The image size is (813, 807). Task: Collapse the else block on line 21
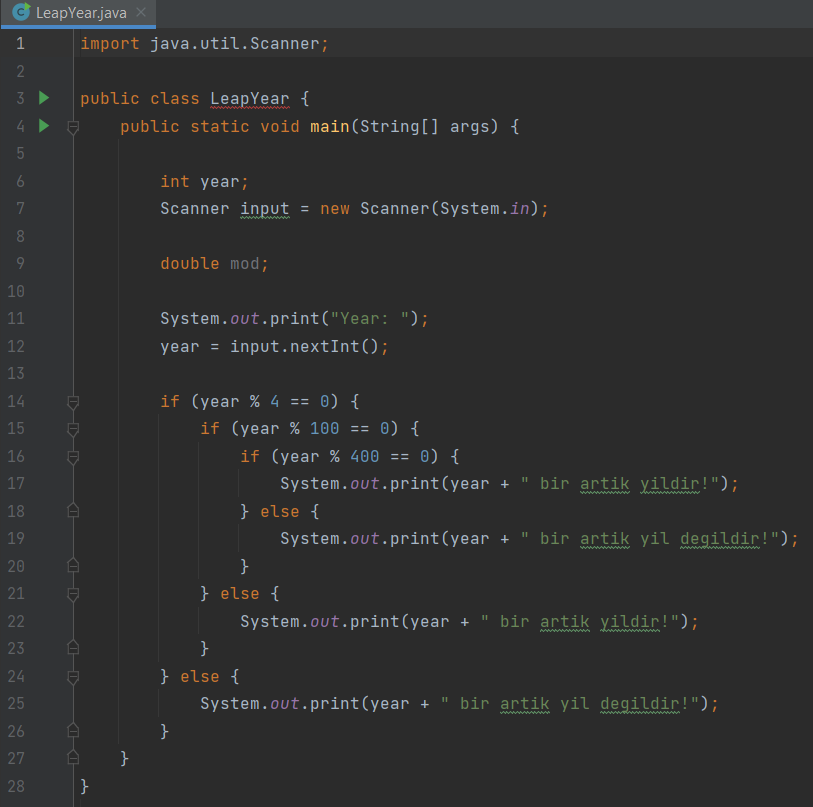tap(71, 593)
